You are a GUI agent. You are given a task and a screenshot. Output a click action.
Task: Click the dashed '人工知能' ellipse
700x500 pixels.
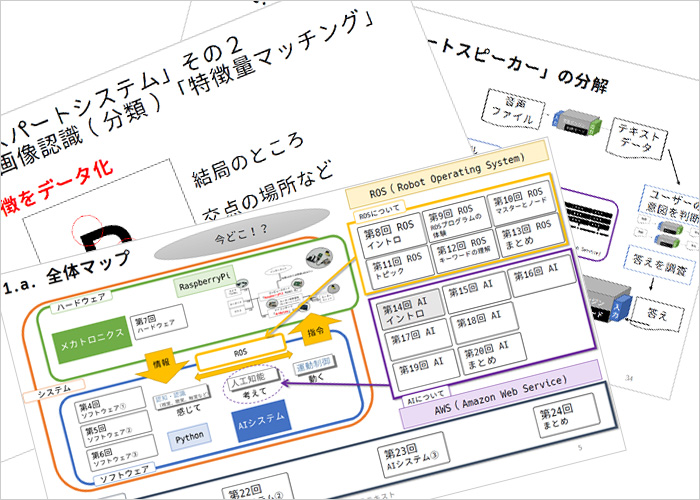coord(254,383)
